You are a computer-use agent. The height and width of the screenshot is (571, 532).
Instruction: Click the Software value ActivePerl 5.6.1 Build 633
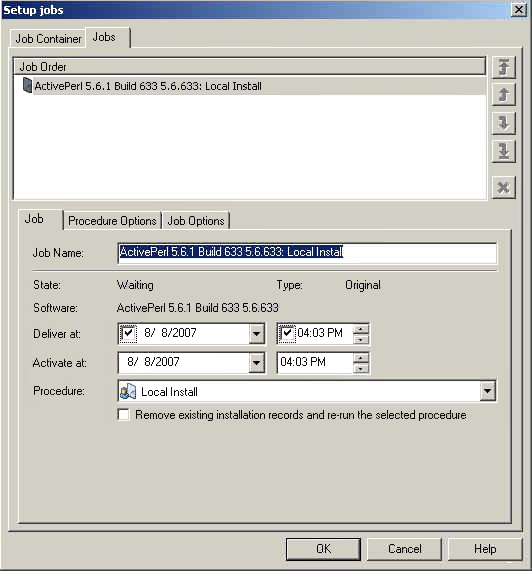pos(197,308)
